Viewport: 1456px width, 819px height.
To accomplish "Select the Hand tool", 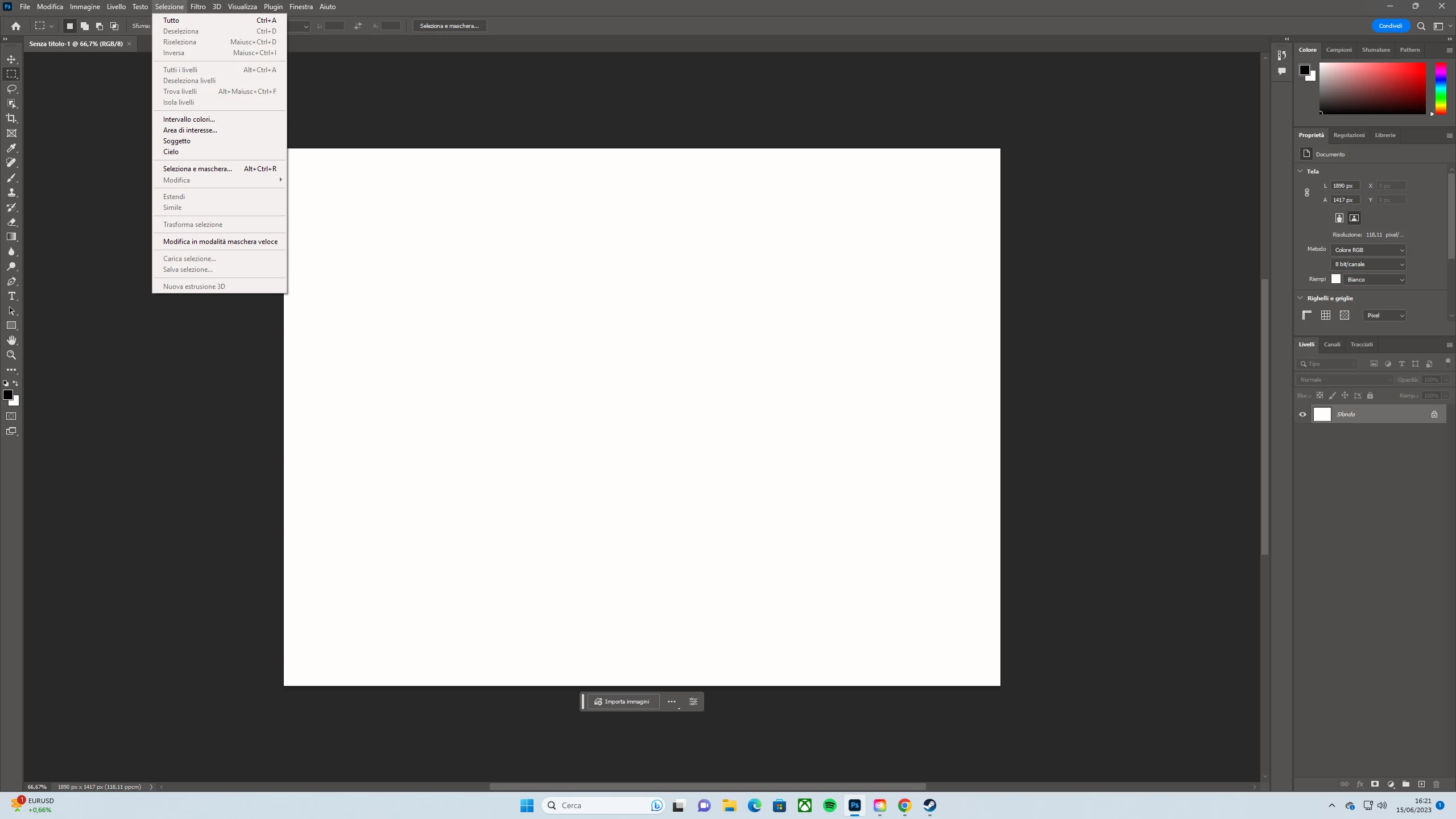I will point(11,340).
